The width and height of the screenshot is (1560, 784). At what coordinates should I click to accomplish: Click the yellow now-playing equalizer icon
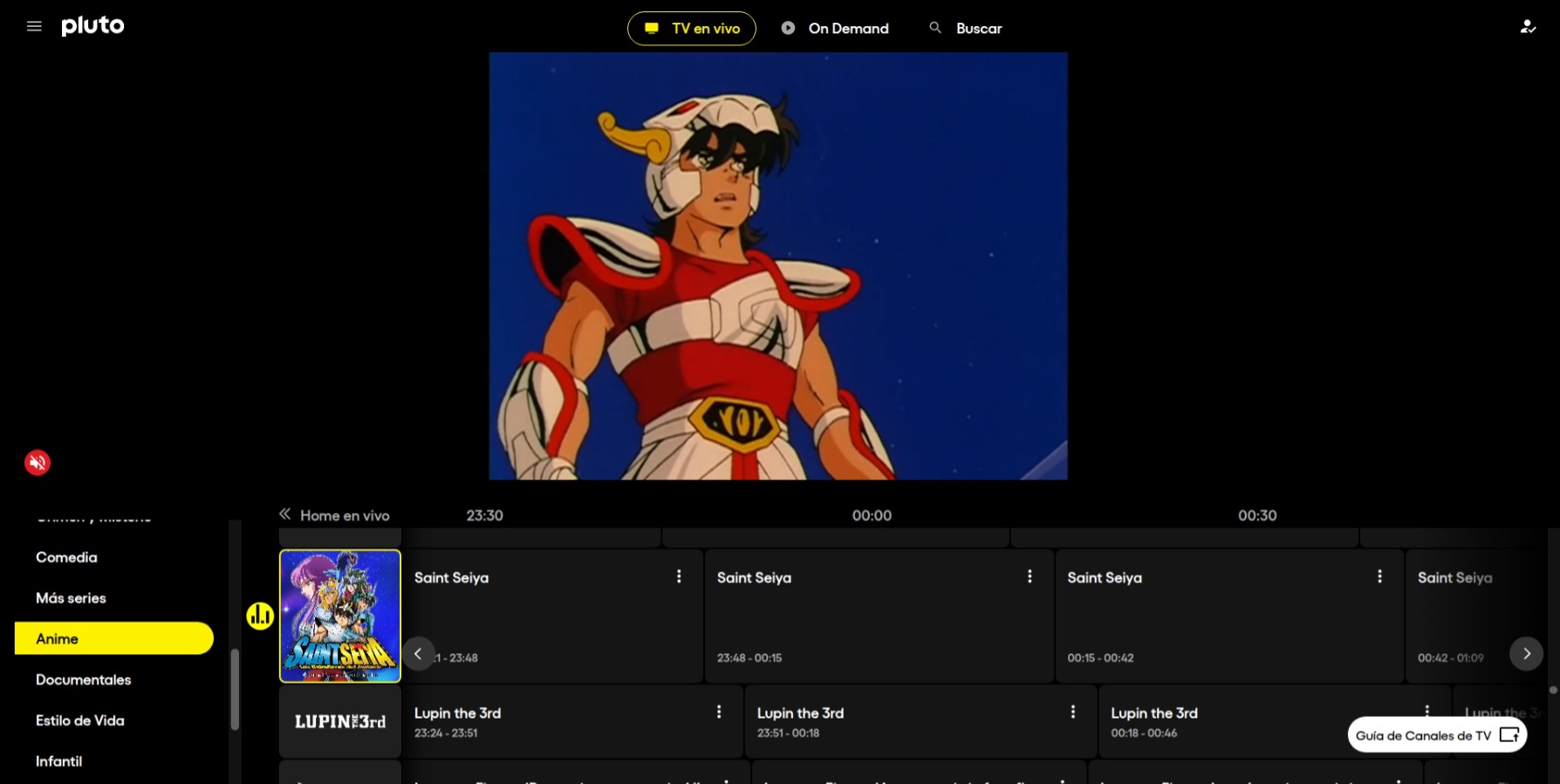click(x=260, y=616)
